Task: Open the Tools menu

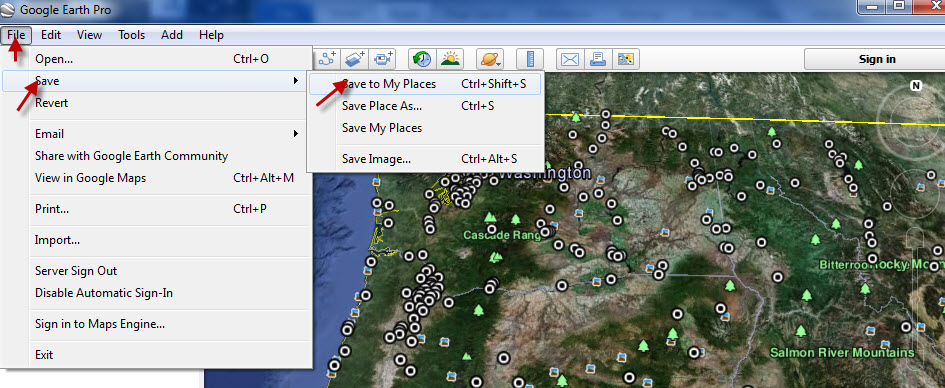Action: (x=131, y=35)
